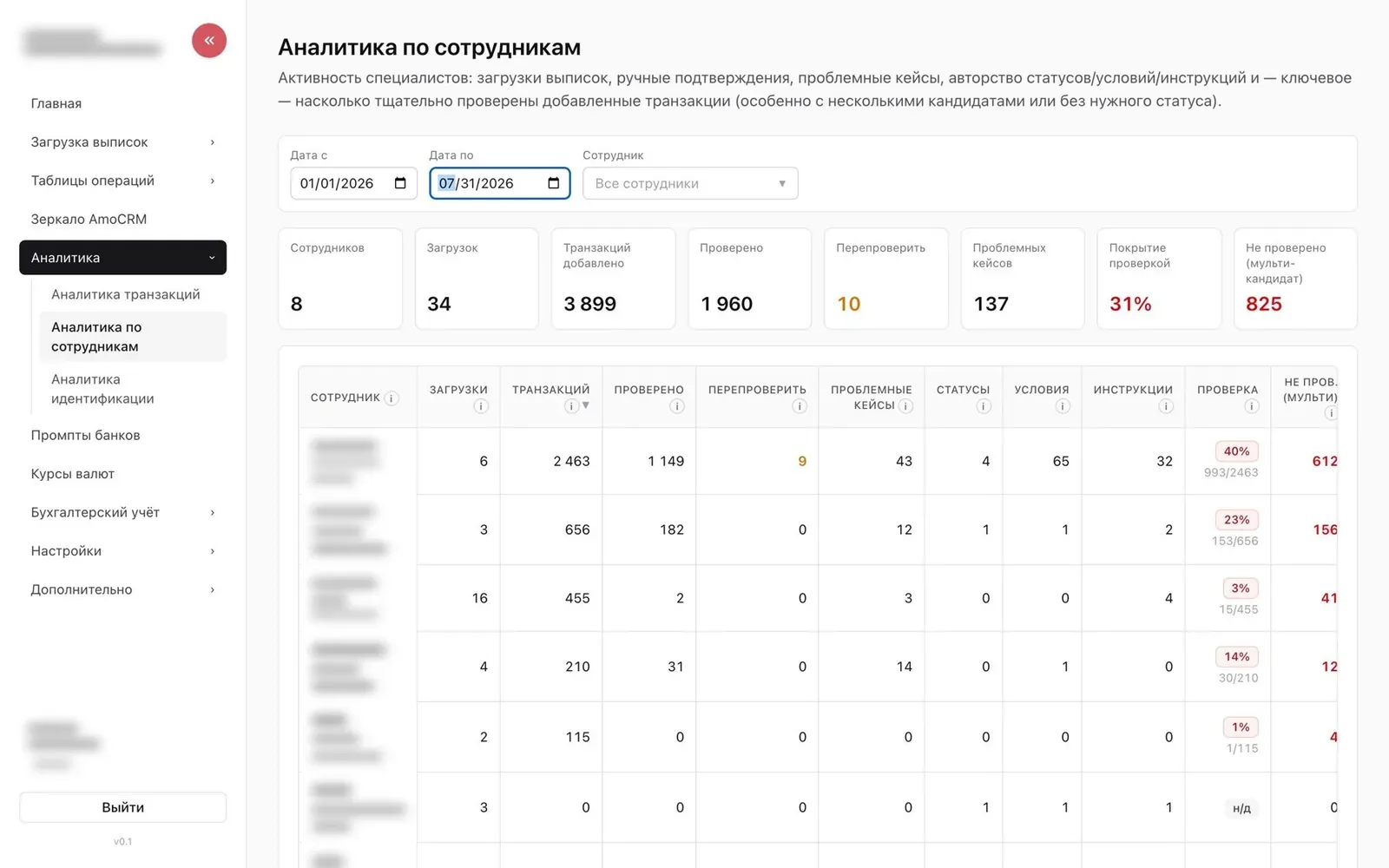The image size is (1389, 868).
Task: Select 'Аналитика по сотрудникам' submenu item
Action: point(133,337)
